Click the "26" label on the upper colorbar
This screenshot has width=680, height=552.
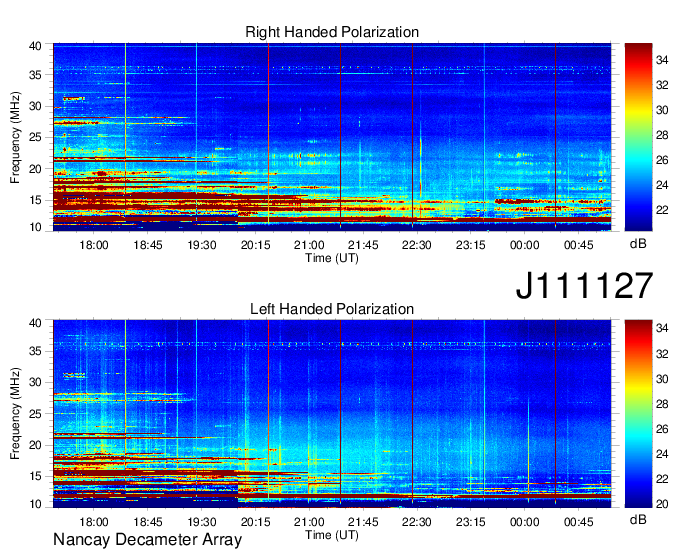pos(662,160)
